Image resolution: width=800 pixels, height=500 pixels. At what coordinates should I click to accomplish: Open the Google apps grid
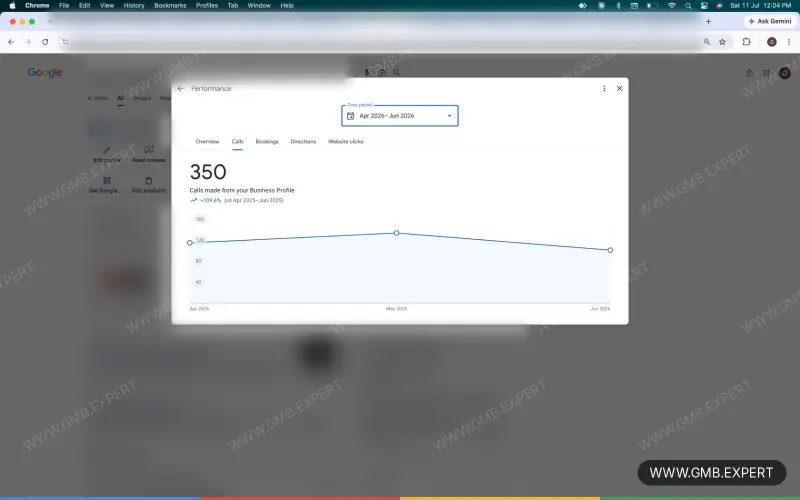(766, 73)
